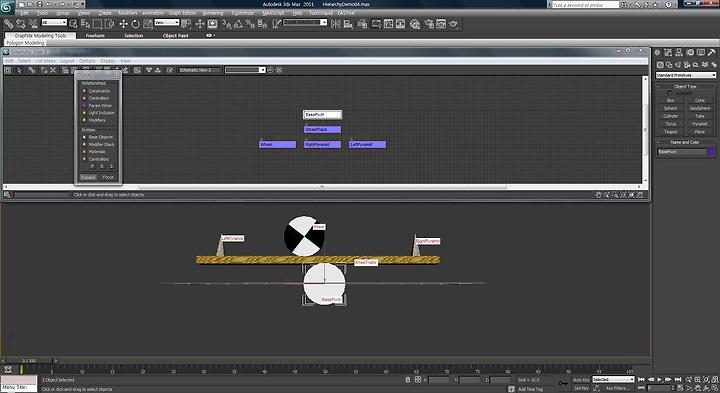Open the Standard Primitives dropdown
720x393 pixels.
coord(686,75)
